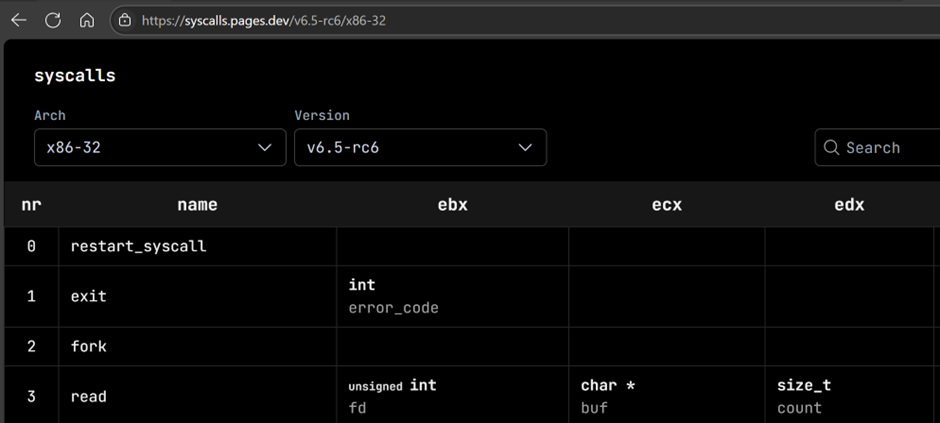
Task: Click the browser back arrow
Action: 19,20
